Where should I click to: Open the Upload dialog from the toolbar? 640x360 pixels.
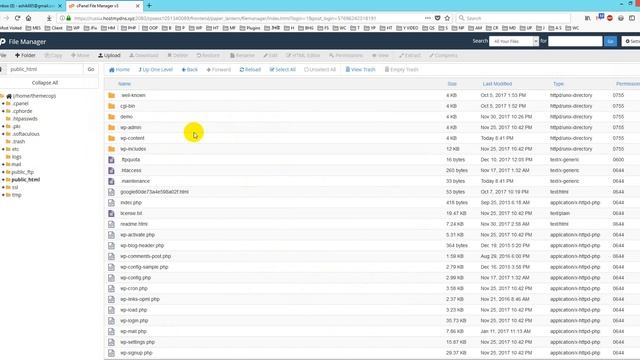click(x=109, y=55)
